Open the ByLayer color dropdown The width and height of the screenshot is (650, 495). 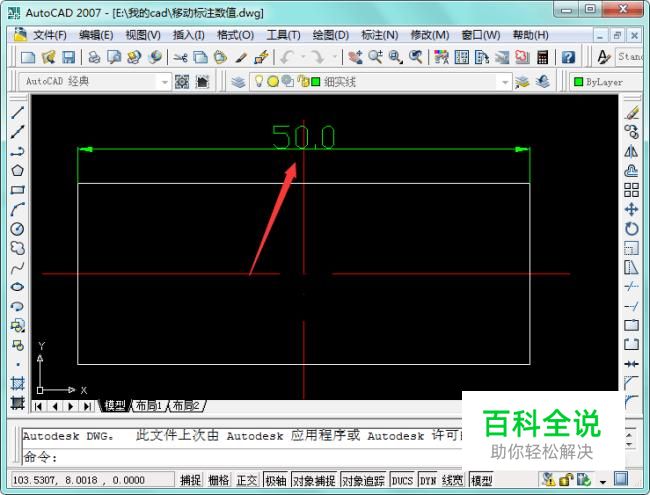tap(608, 82)
